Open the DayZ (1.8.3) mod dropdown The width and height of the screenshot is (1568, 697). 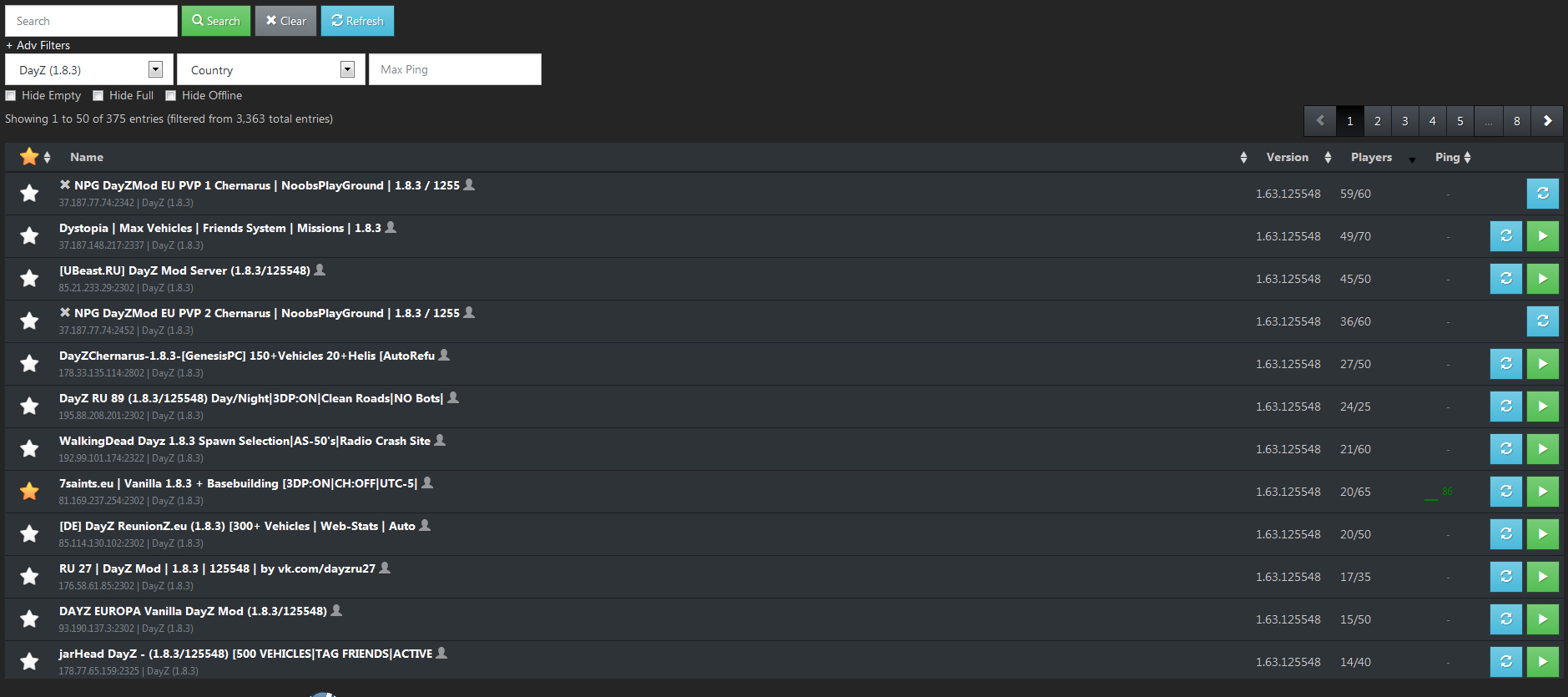(89, 69)
